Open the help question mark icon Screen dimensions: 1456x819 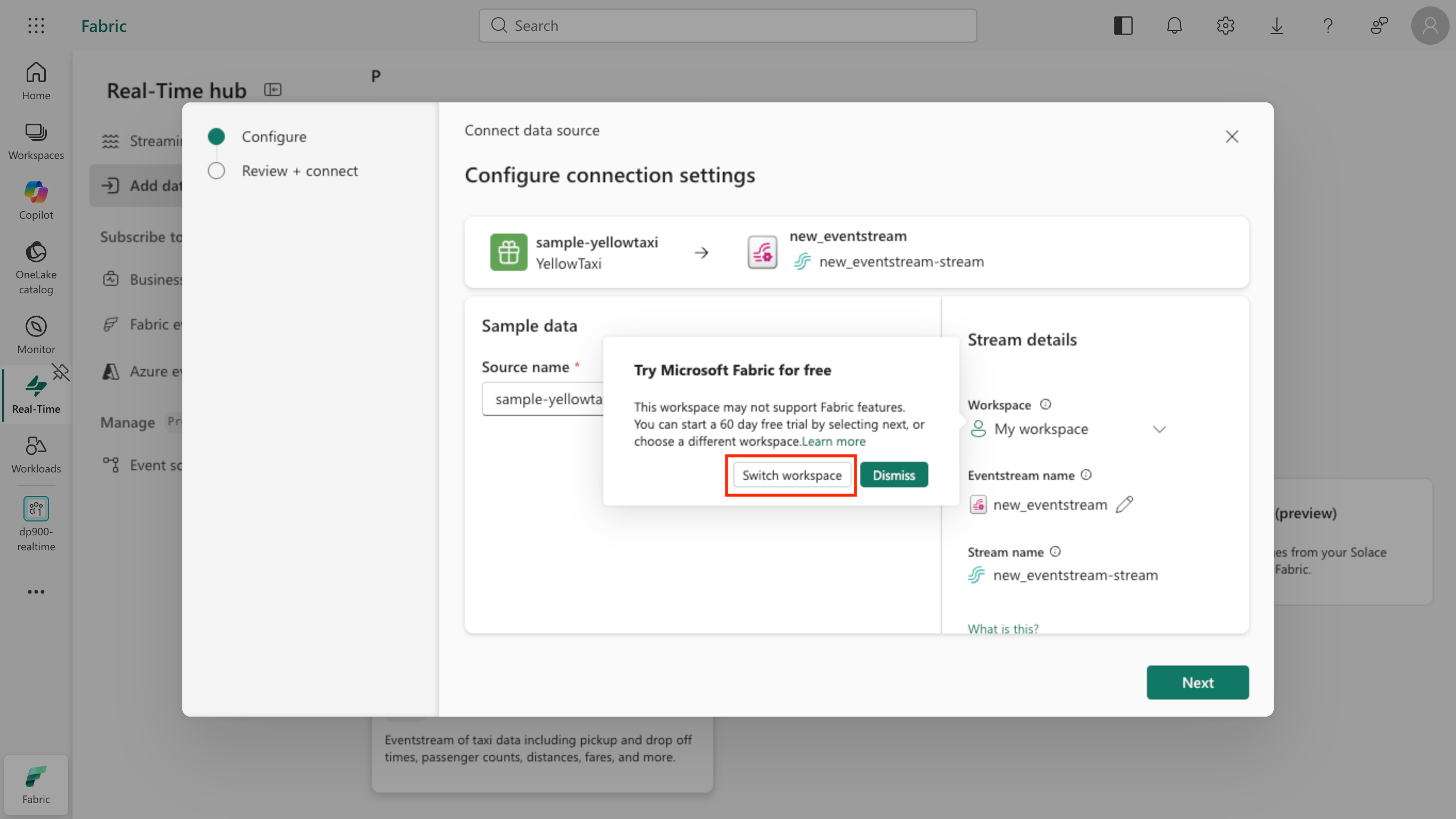[1328, 26]
